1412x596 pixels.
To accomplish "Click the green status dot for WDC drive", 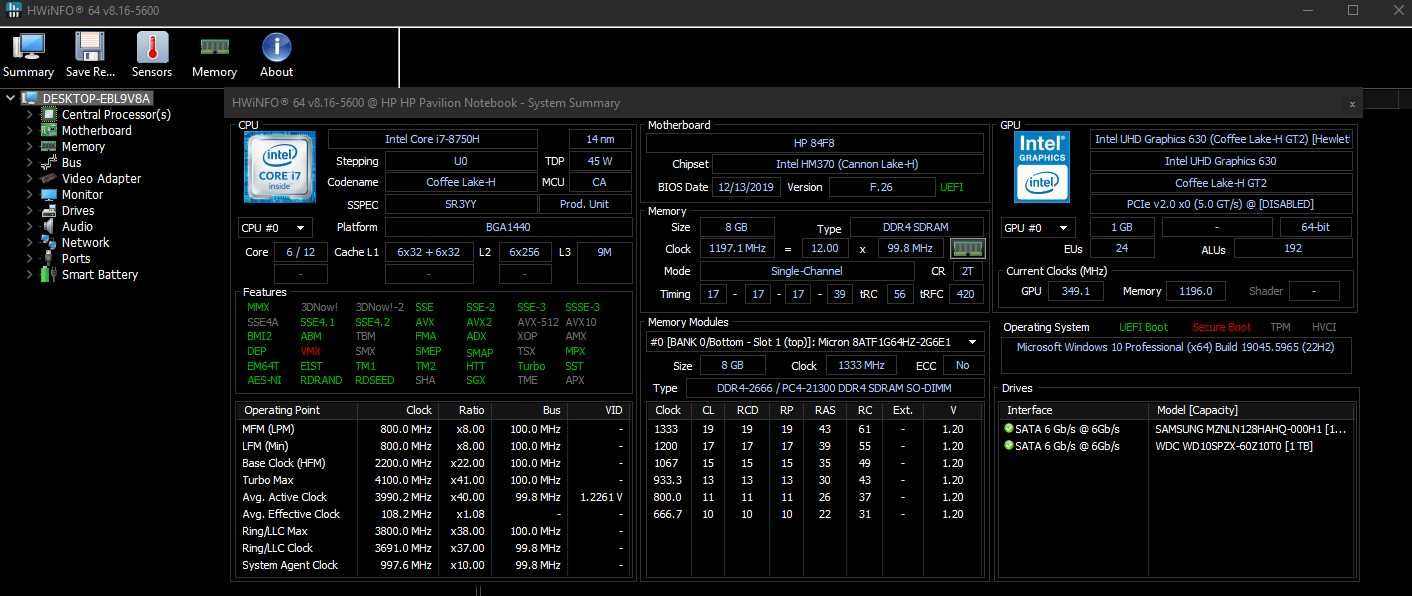I will pyautogui.click(x=1009, y=446).
